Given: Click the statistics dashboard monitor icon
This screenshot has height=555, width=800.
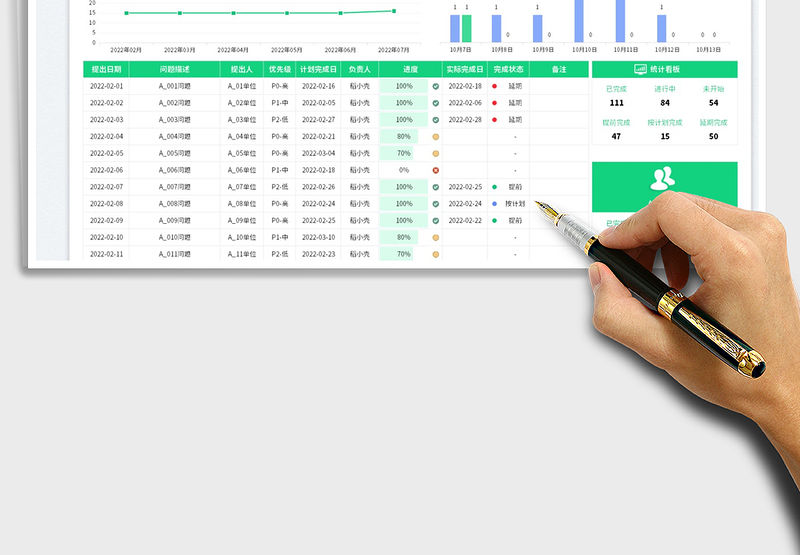Looking at the screenshot, I should click(640, 69).
